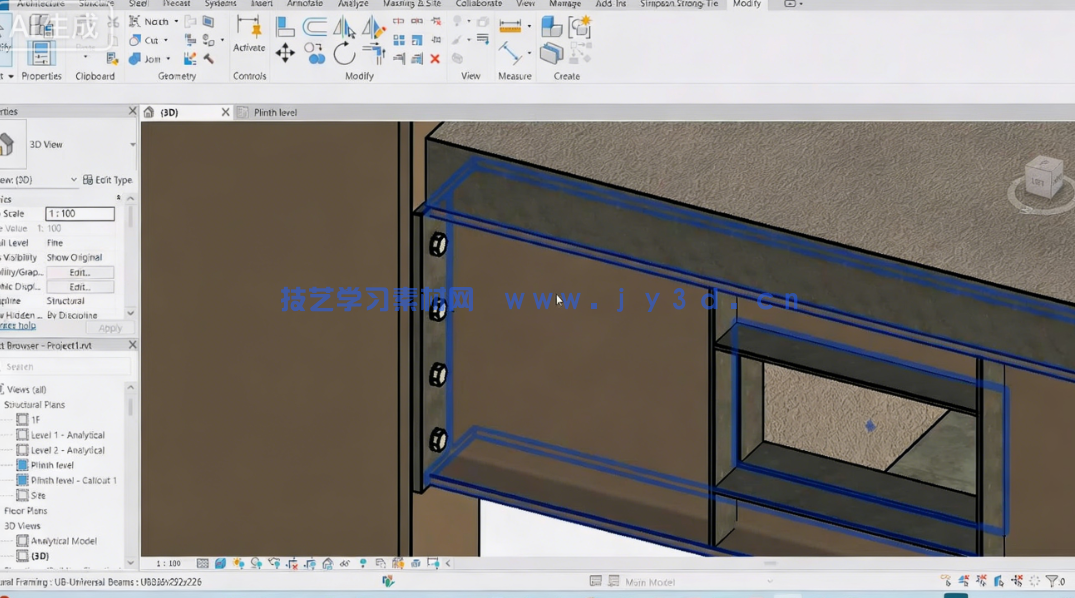The image size is (1075, 598).
Task: Click the View Scale input field
Action: point(80,214)
